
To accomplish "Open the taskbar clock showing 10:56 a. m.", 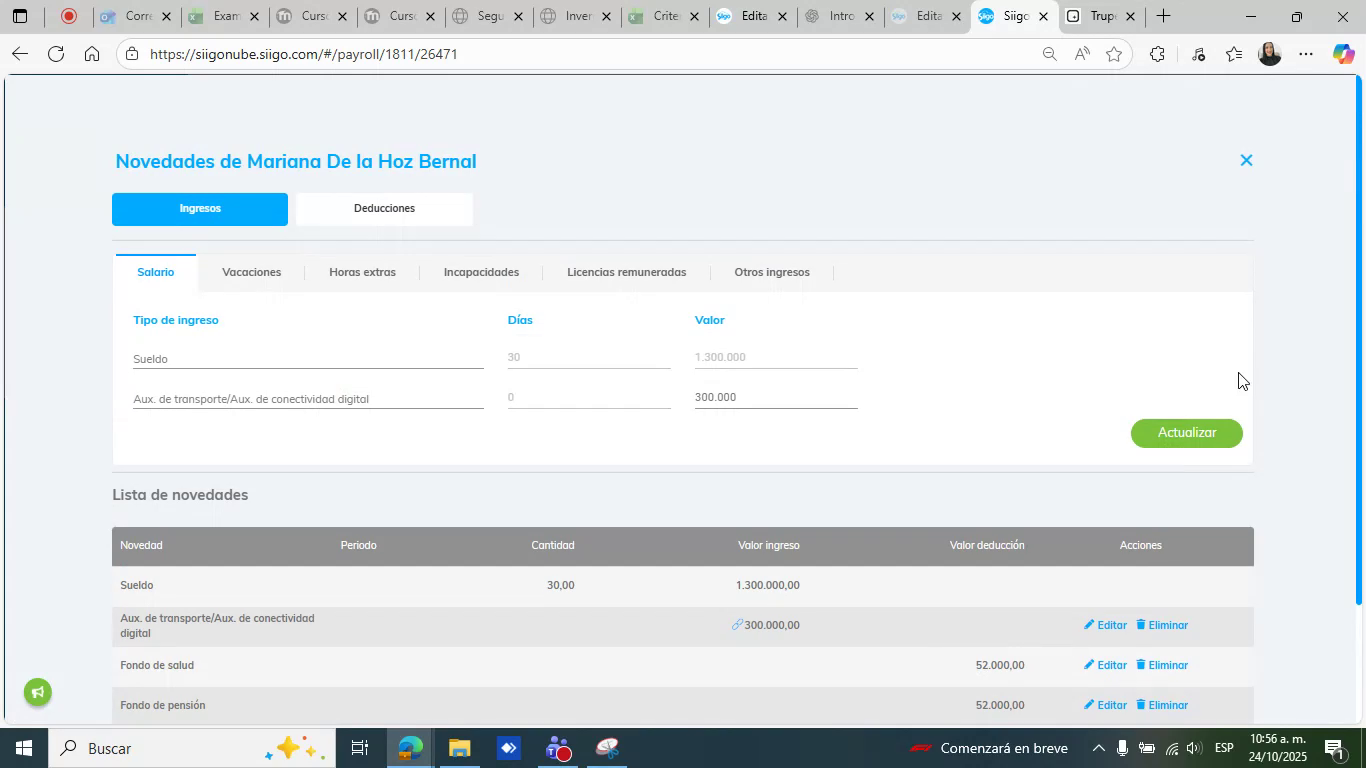I will pyautogui.click(x=1276, y=748).
